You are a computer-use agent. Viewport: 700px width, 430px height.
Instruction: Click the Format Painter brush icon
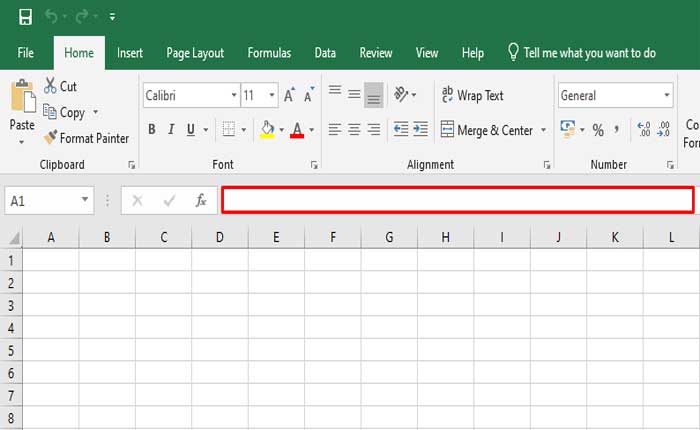pyautogui.click(x=50, y=138)
